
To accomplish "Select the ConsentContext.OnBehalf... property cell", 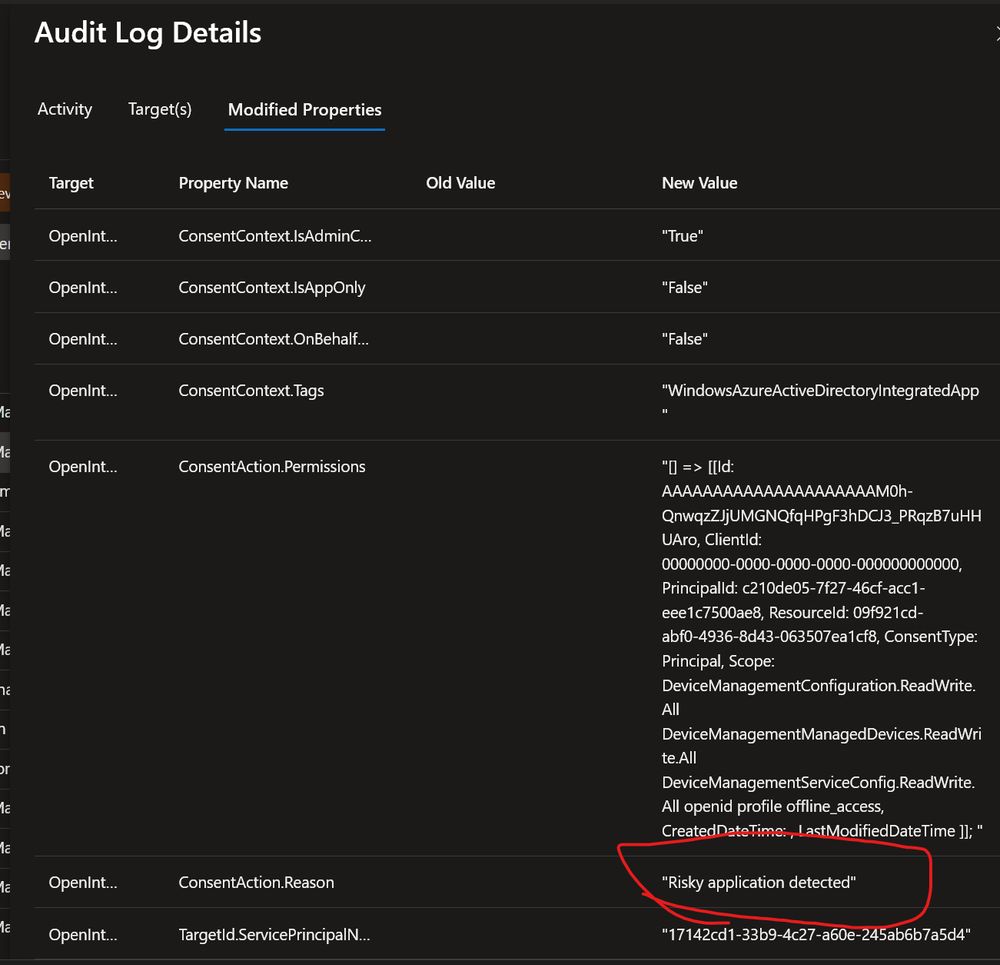I will [273, 339].
